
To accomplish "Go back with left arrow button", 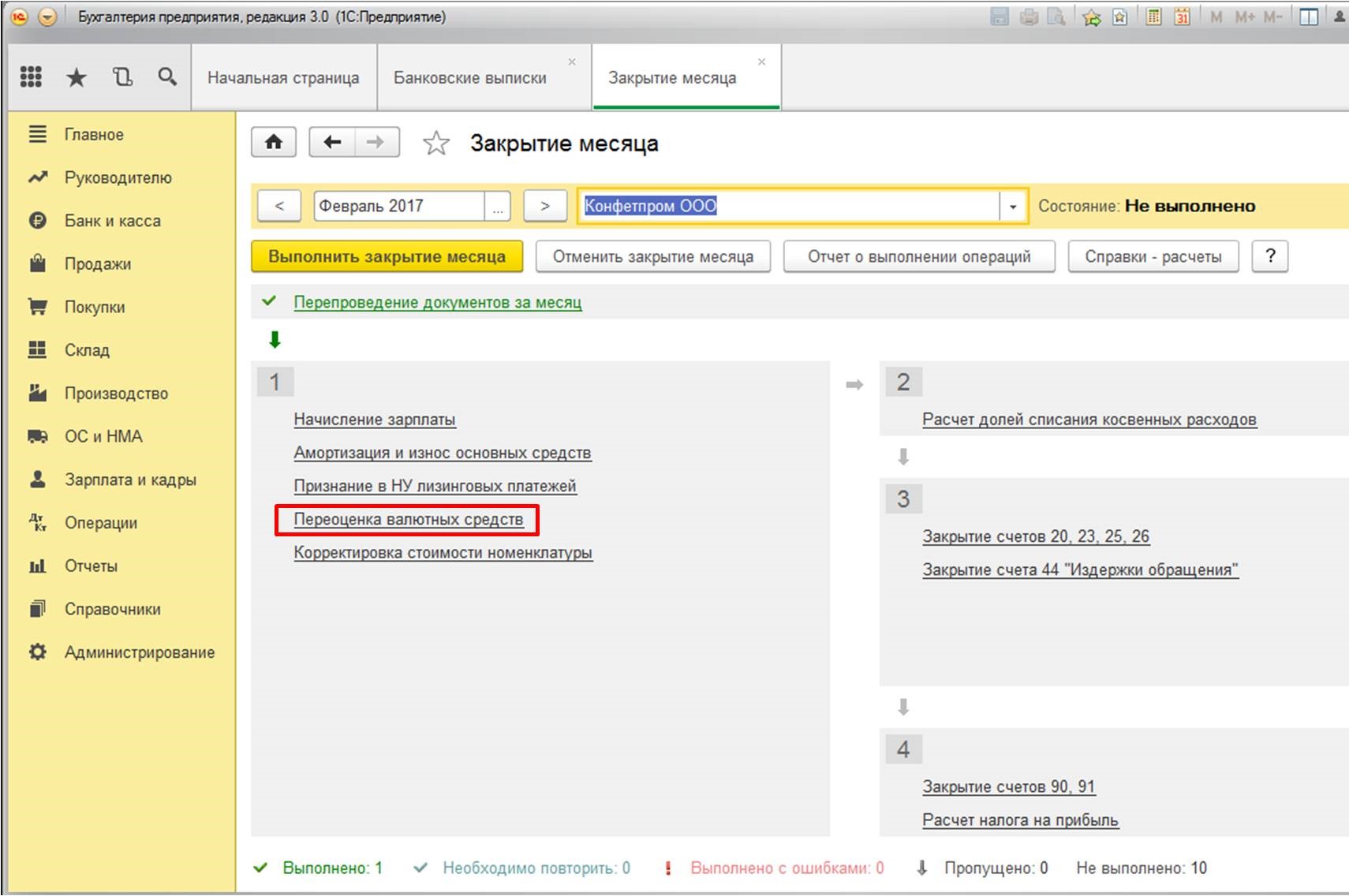I will coord(332,143).
